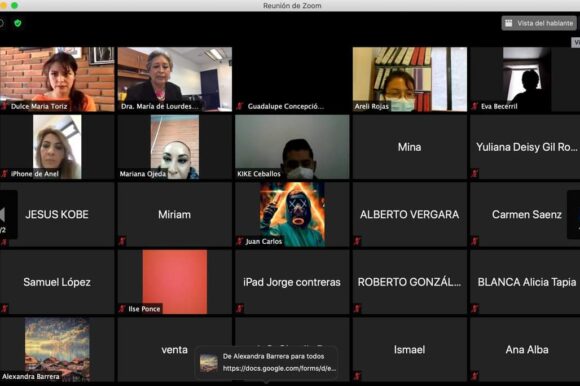
Task: Click muted mic icon on Eva Becerril tile
Action: click(x=475, y=106)
